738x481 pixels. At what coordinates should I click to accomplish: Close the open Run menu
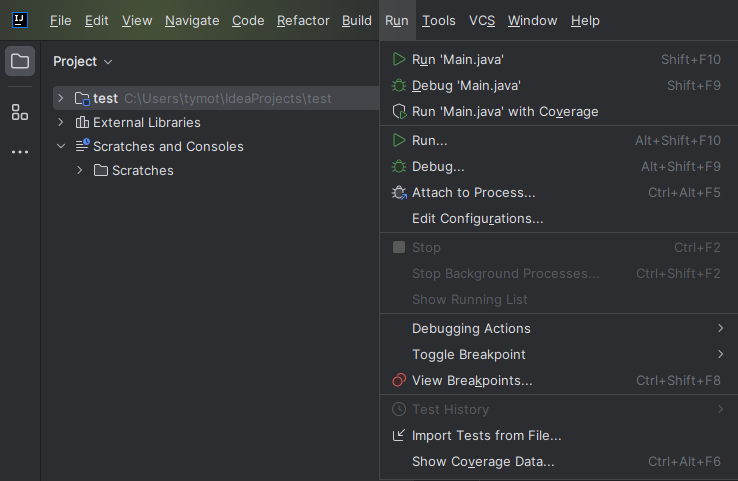[x=397, y=21]
